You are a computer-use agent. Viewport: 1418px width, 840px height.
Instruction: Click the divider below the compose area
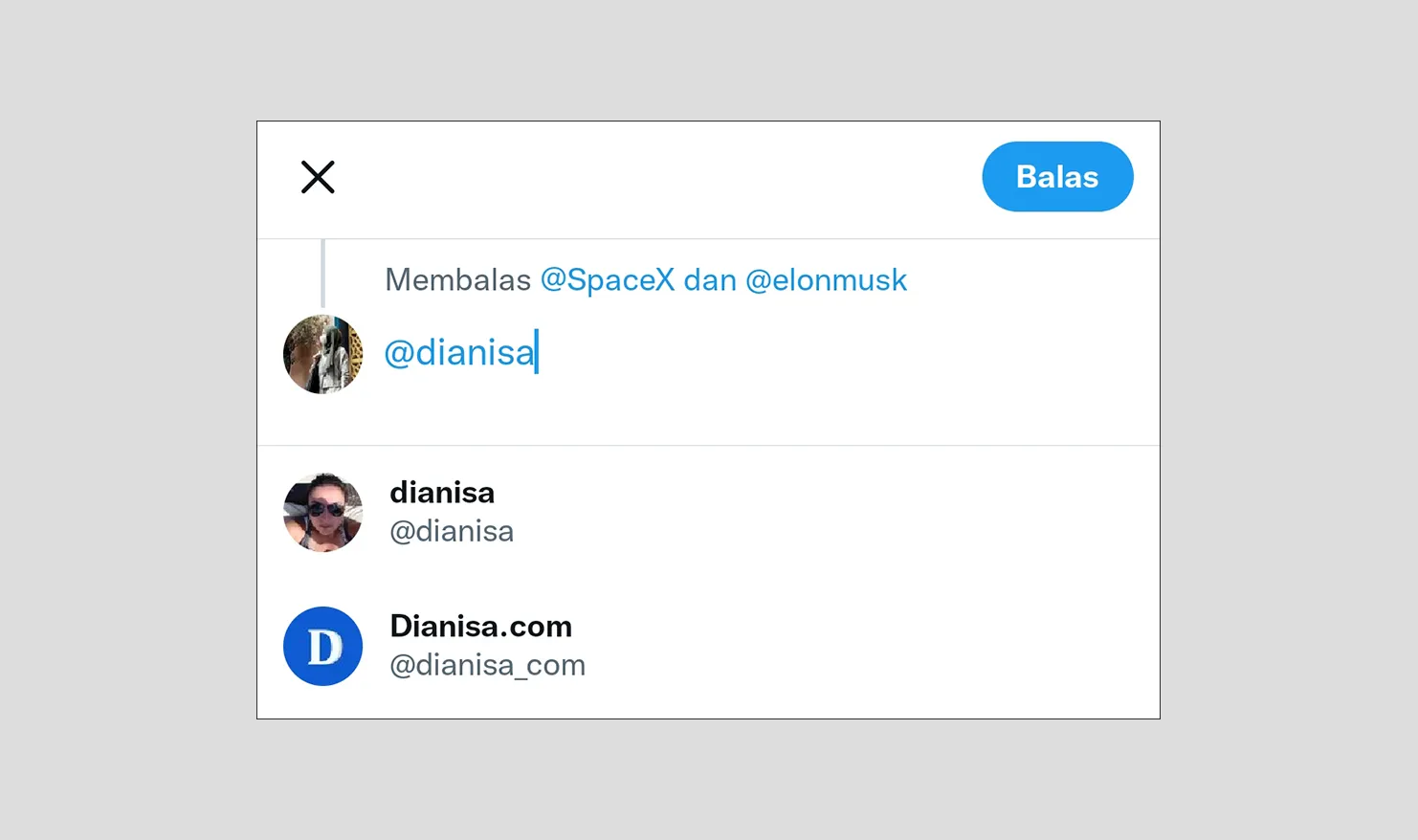(x=708, y=444)
